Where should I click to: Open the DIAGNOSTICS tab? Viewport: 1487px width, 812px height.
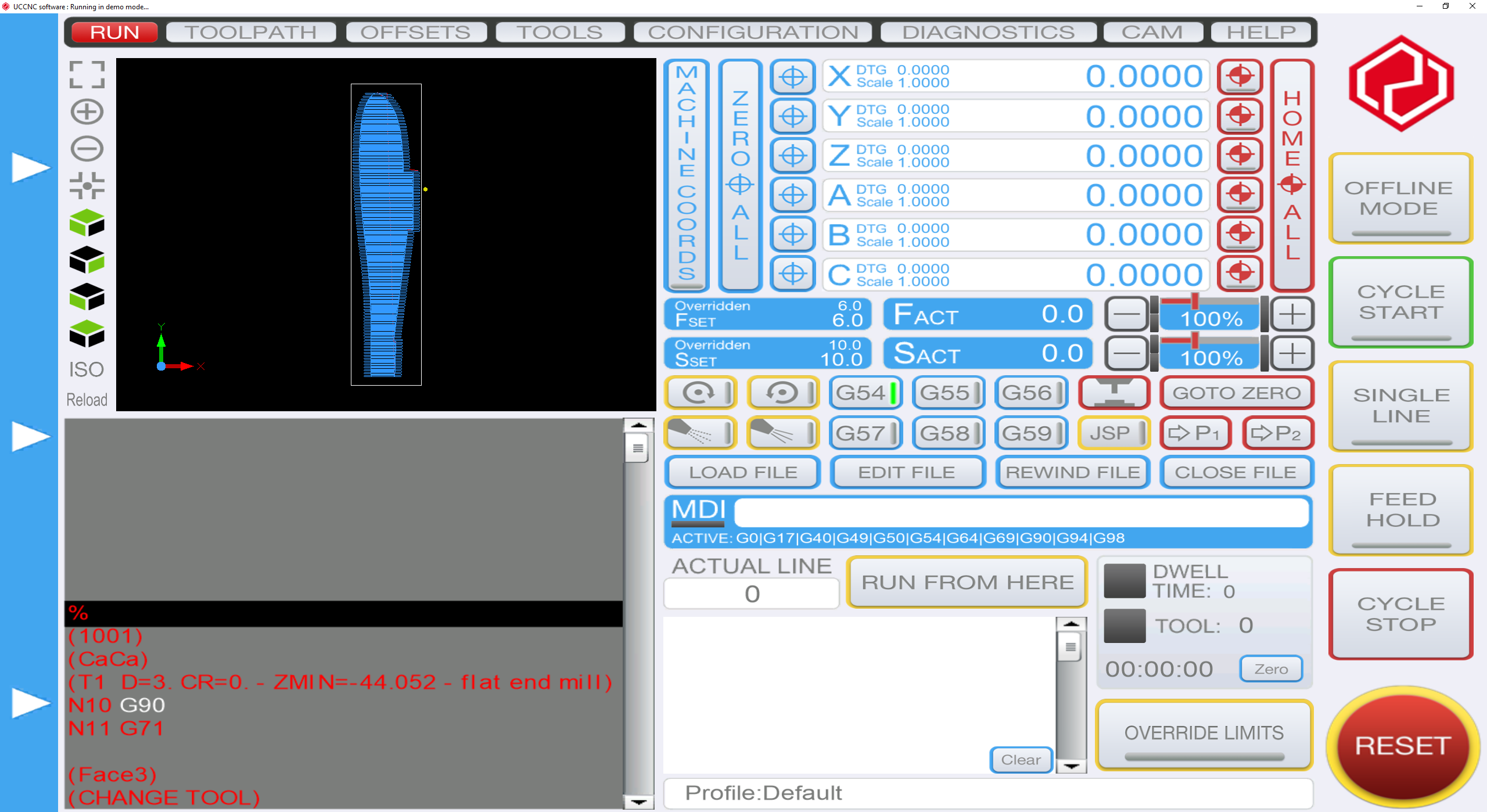pos(988,32)
